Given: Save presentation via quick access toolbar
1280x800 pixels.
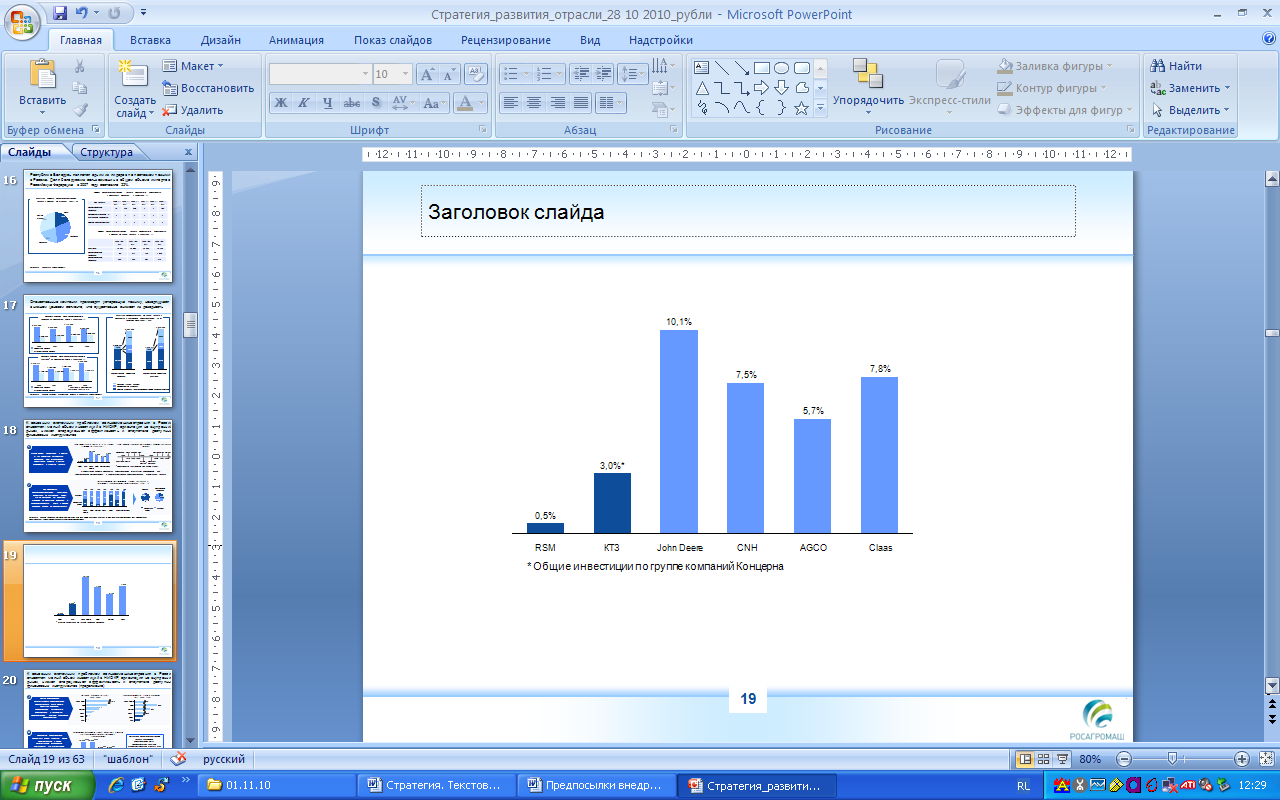Looking at the screenshot, I should coord(60,14).
